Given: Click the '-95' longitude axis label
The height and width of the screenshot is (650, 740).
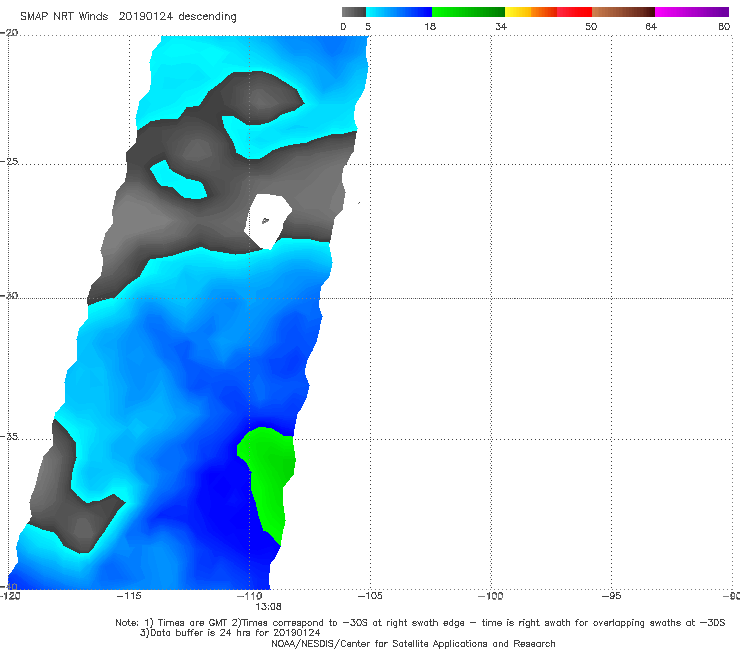Looking at the screenshot, I should [612, 596].
